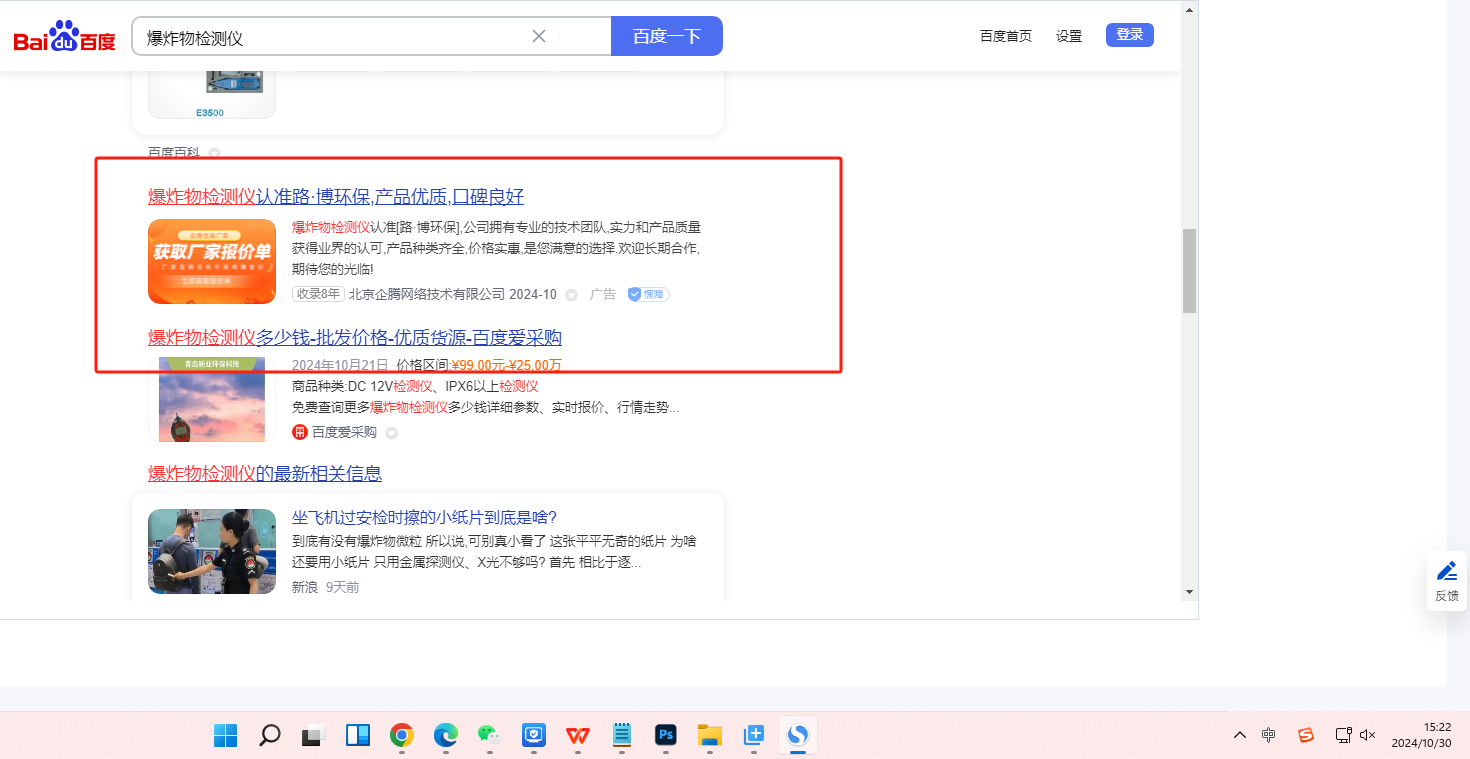The width and height of the screenshot is (1470, 759).
Task: Click the Baidu logo
Action: [x=64, y=37]
